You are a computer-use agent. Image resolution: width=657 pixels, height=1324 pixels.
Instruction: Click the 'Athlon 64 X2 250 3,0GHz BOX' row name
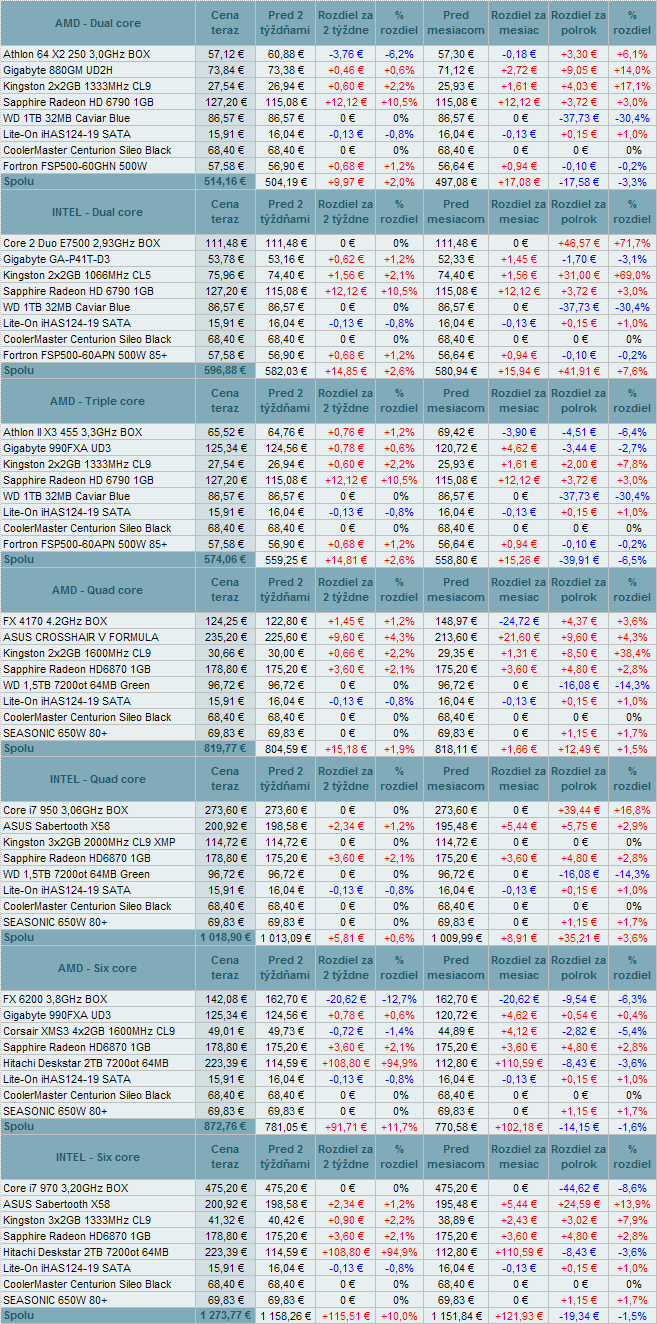[77, 54]
